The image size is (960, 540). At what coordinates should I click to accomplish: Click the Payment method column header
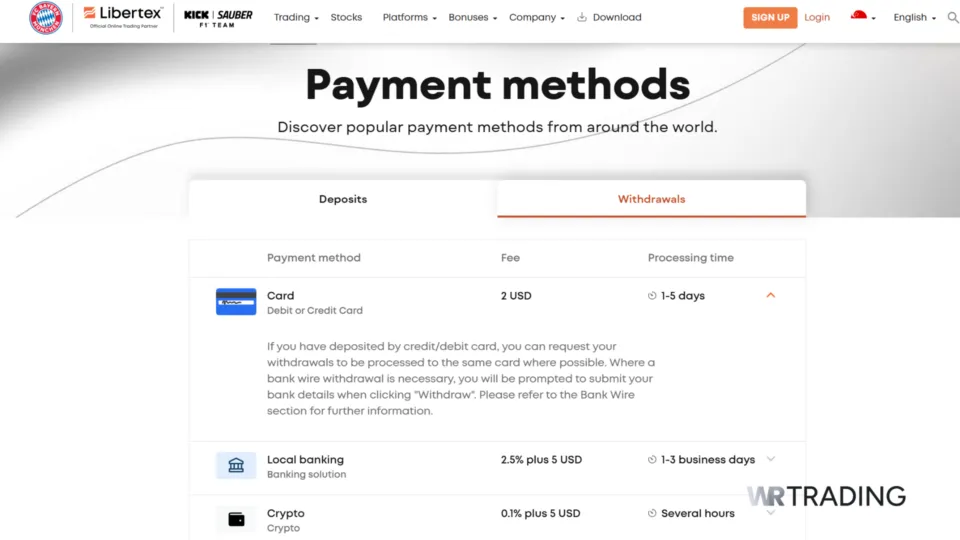[313, 258]
